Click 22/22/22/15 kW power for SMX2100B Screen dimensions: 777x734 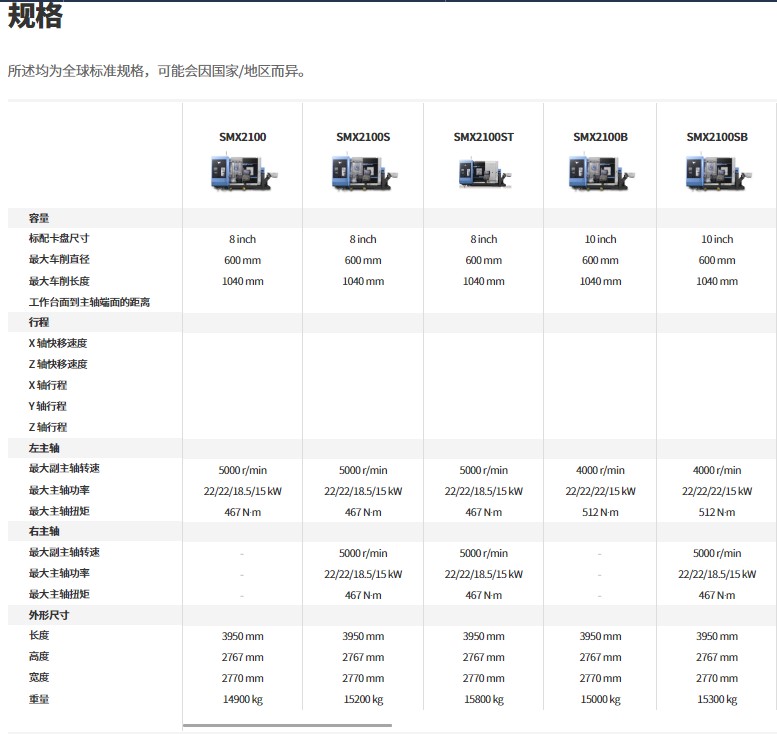point(601,491)
